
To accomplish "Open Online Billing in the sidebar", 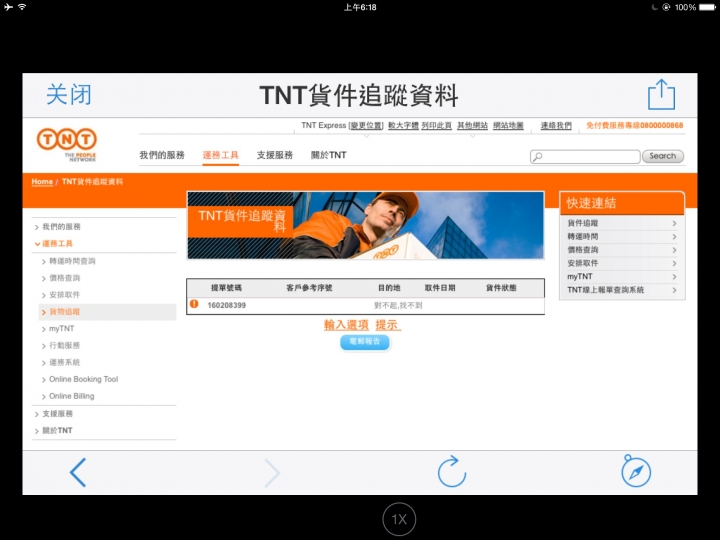I will pyautogui.click(x=71, y=396).
